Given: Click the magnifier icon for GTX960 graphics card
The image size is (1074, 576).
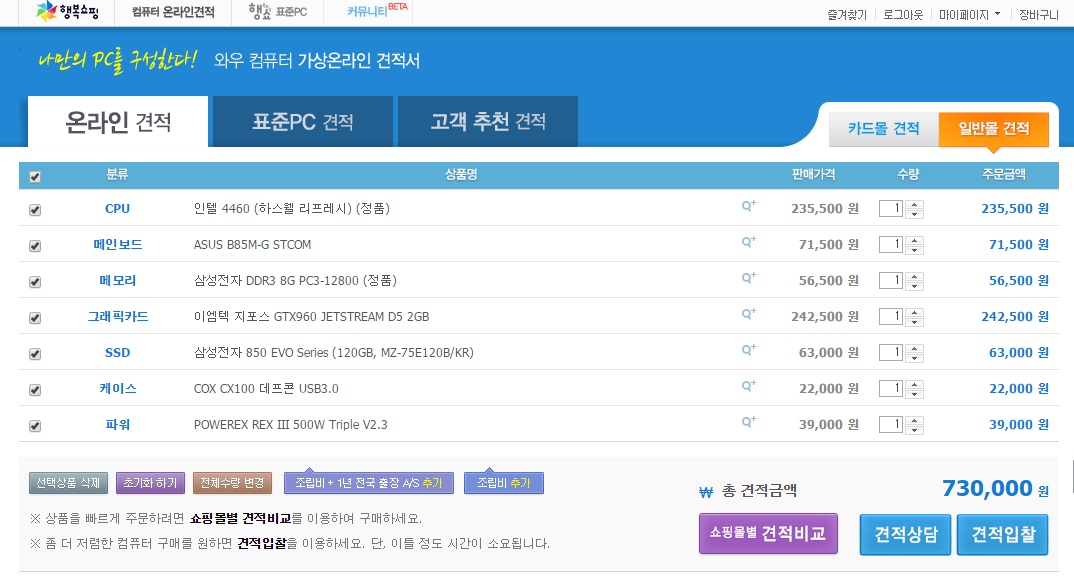Looking at the screenshot, I should [748, 315].
